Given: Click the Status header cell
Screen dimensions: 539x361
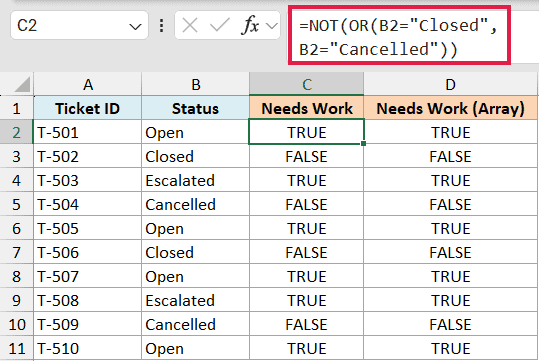Looking at the screenshot, I should point(196,109).
